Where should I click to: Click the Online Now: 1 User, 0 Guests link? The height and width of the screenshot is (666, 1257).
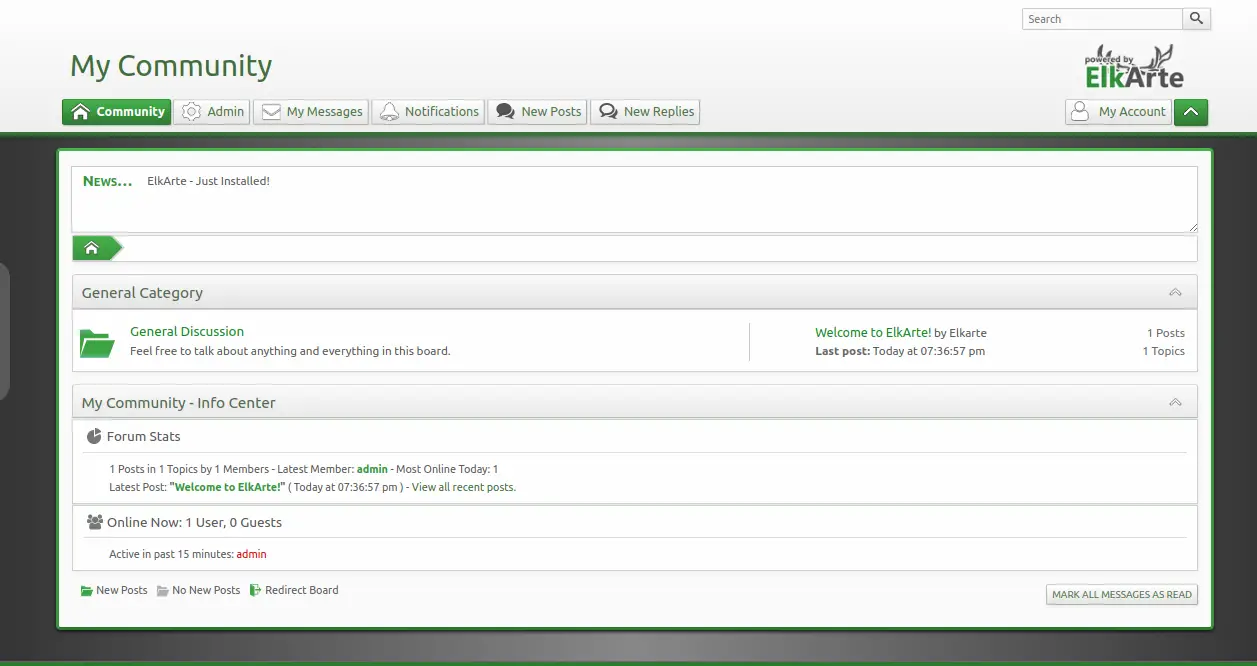pos(194,522)
